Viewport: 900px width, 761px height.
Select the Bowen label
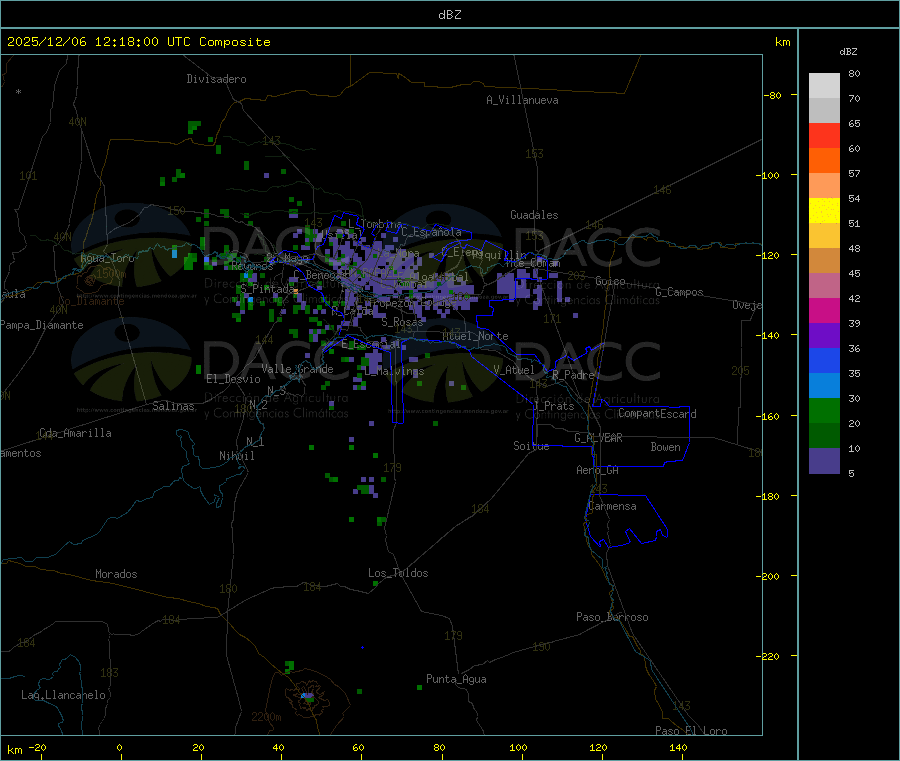pyautogui.click(x=665, y=447)
